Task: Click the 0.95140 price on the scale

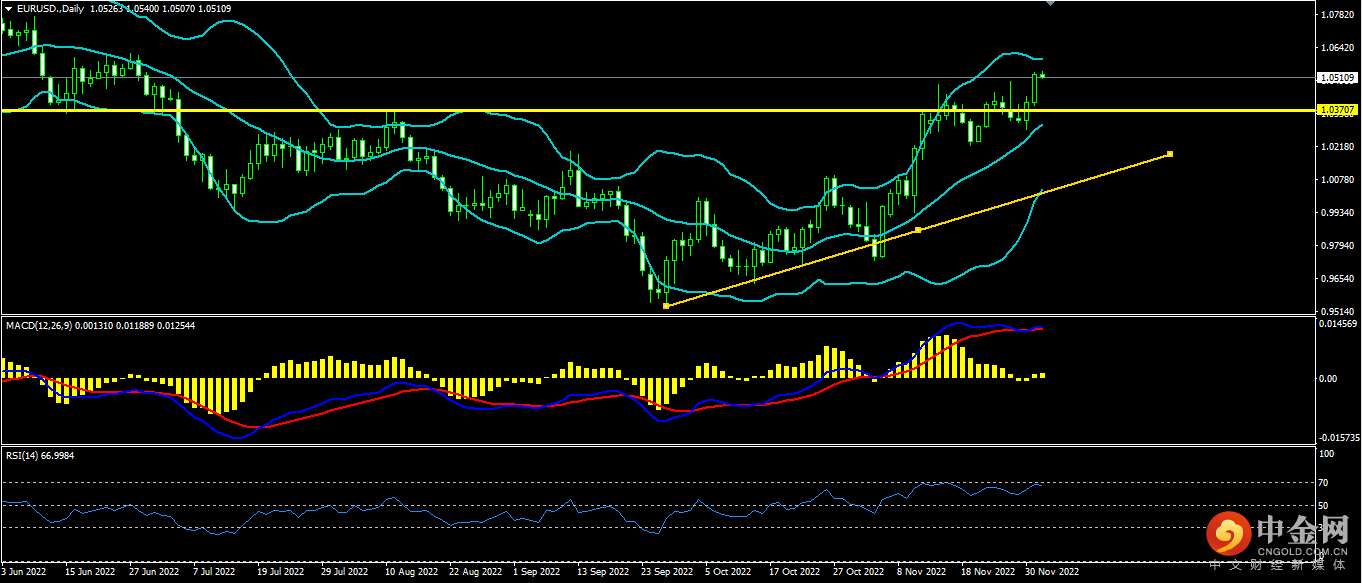Action: 1336,311
